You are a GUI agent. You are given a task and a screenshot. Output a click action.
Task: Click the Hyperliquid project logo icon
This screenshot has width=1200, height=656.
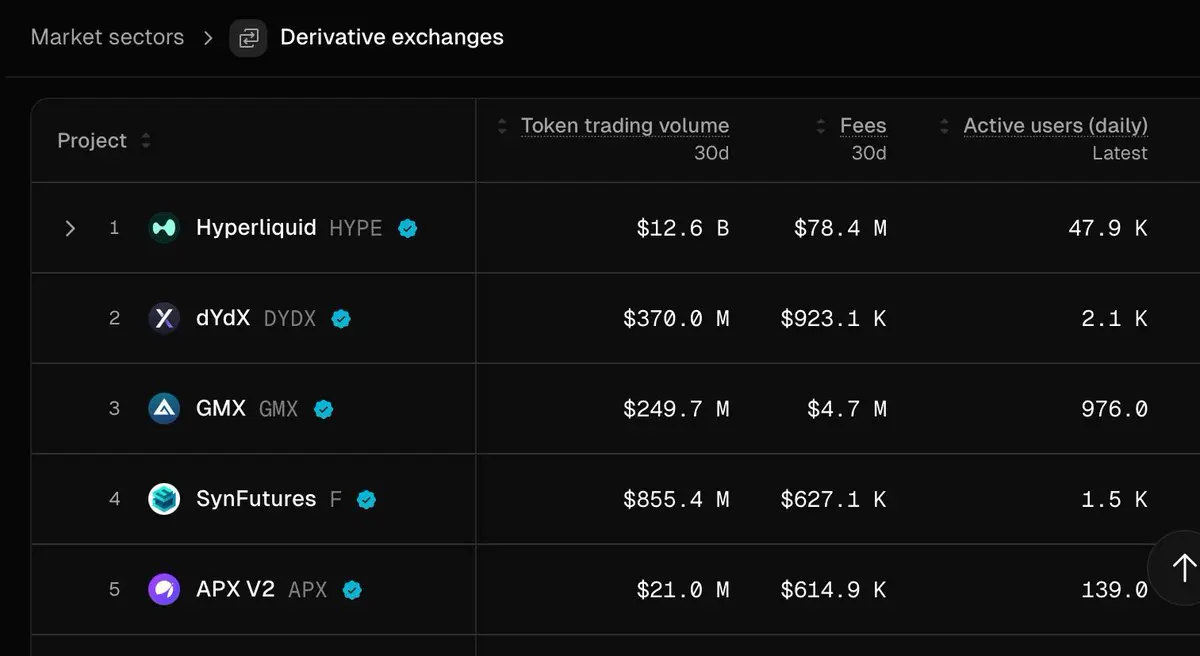pos(164,228)
